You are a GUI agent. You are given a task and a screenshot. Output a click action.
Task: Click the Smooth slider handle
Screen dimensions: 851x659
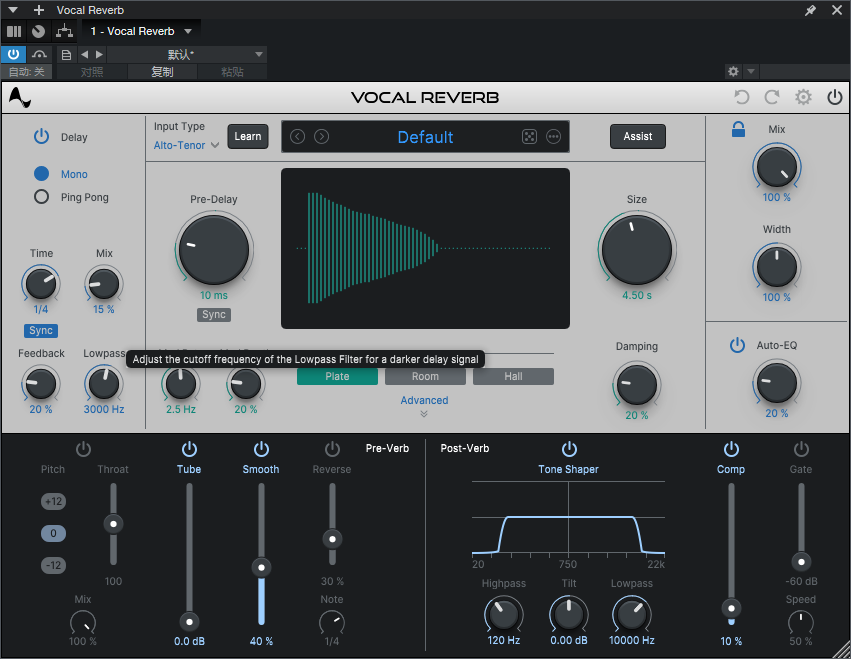261,567
